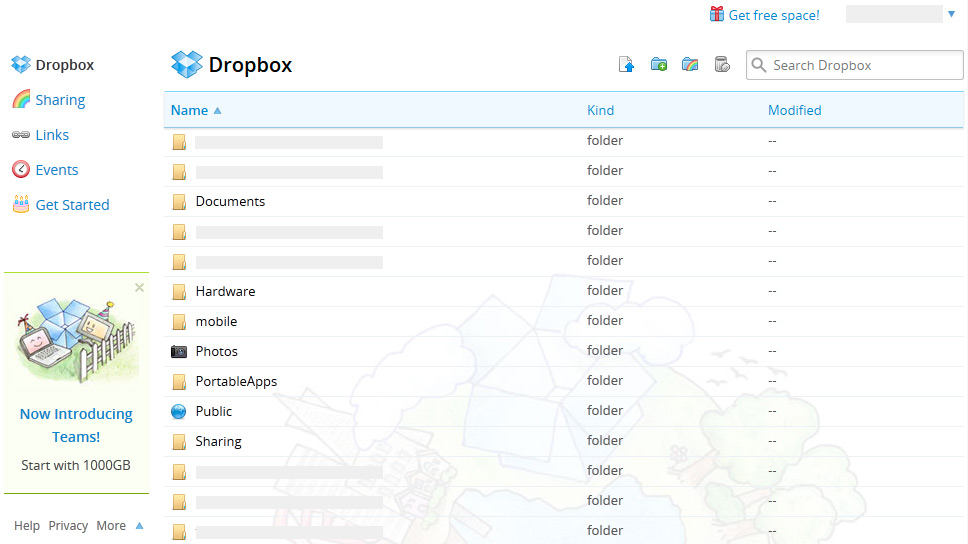Open the Photos folder name
The width and height of the screenshot is (968, 544).
pos(217,351)
